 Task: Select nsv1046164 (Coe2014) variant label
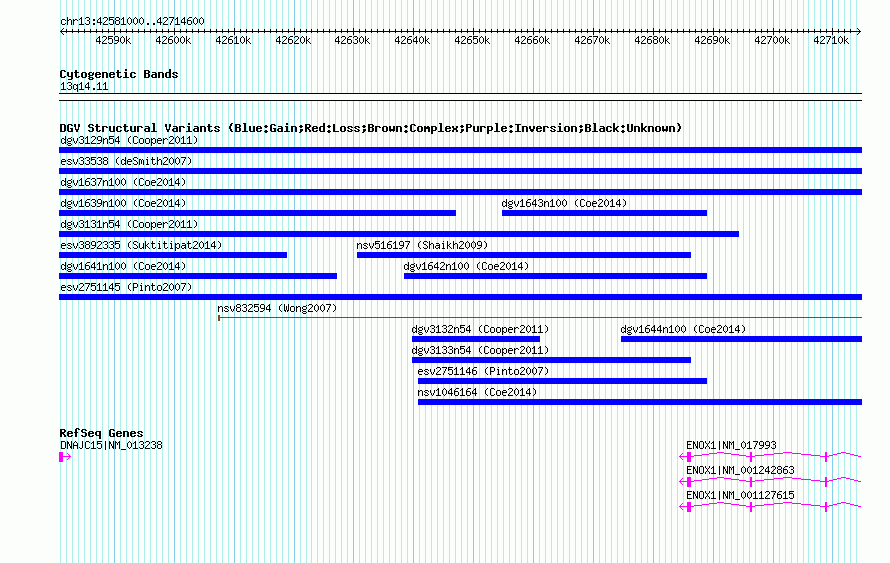tap(477, 392)
